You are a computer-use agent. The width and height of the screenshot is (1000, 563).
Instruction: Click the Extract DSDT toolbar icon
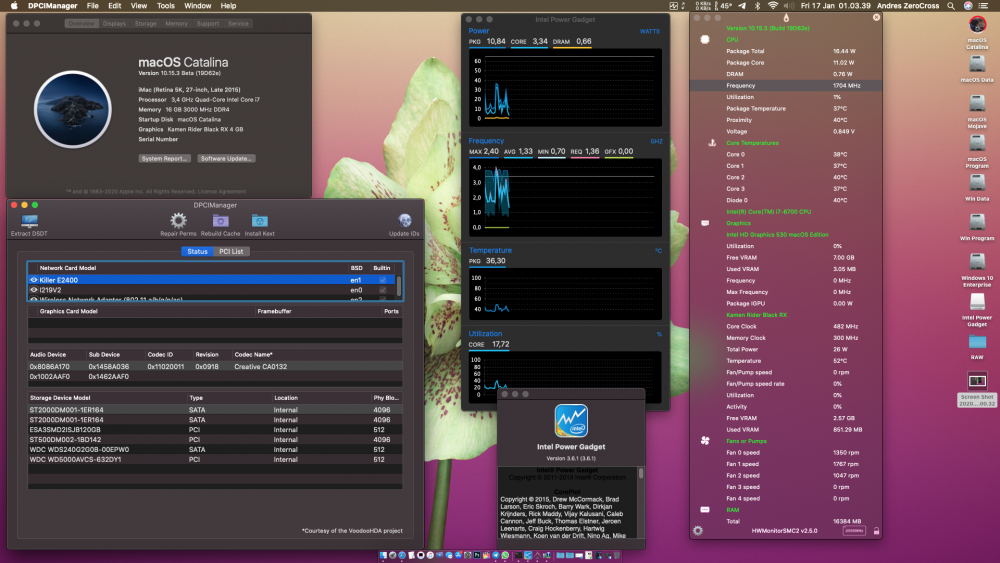[29, 221]
